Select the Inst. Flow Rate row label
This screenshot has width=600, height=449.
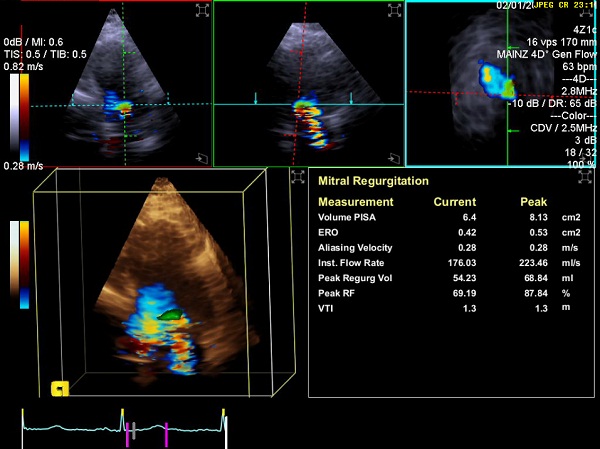coord(351,263)
